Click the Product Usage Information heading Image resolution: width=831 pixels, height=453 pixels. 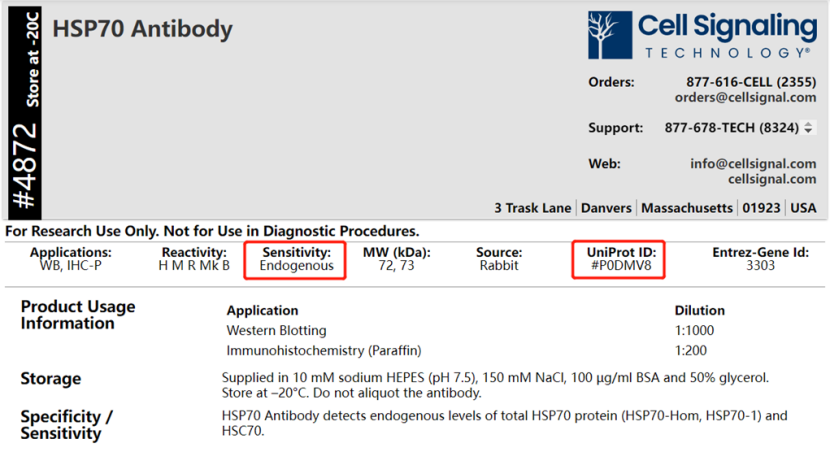point(78,315)
